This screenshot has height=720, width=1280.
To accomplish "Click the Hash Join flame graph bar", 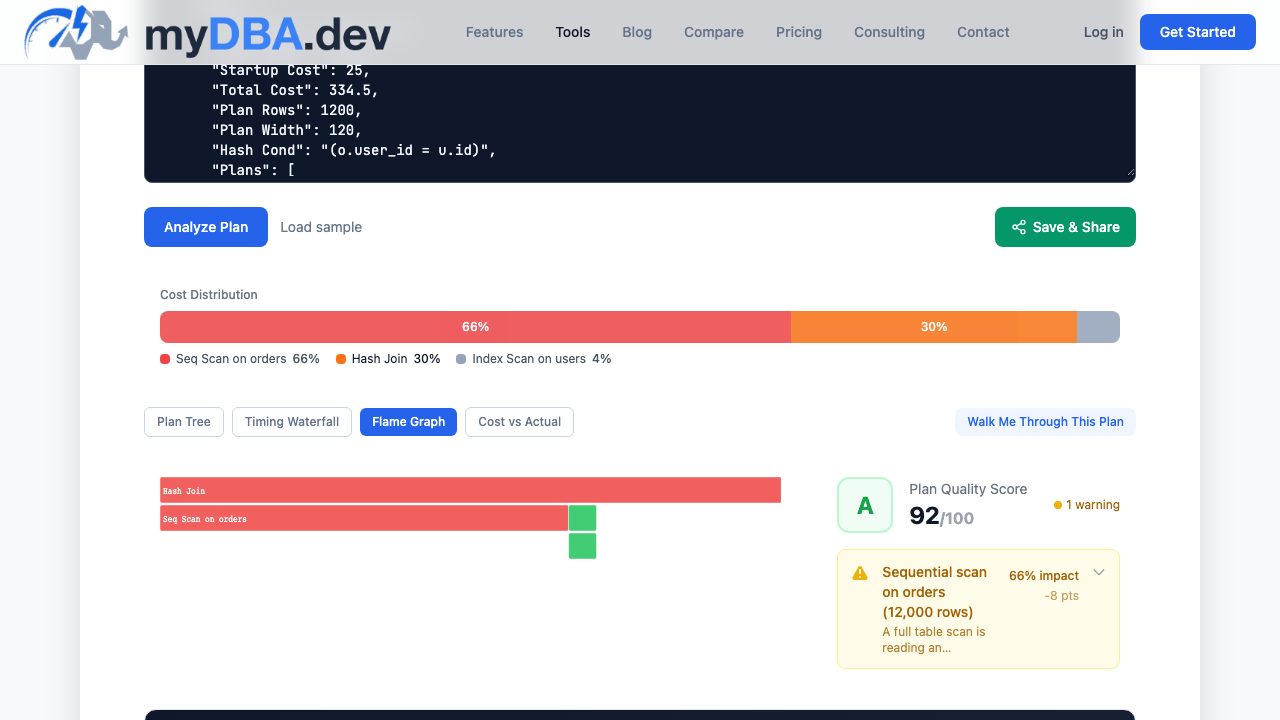I will click(470, 490).
